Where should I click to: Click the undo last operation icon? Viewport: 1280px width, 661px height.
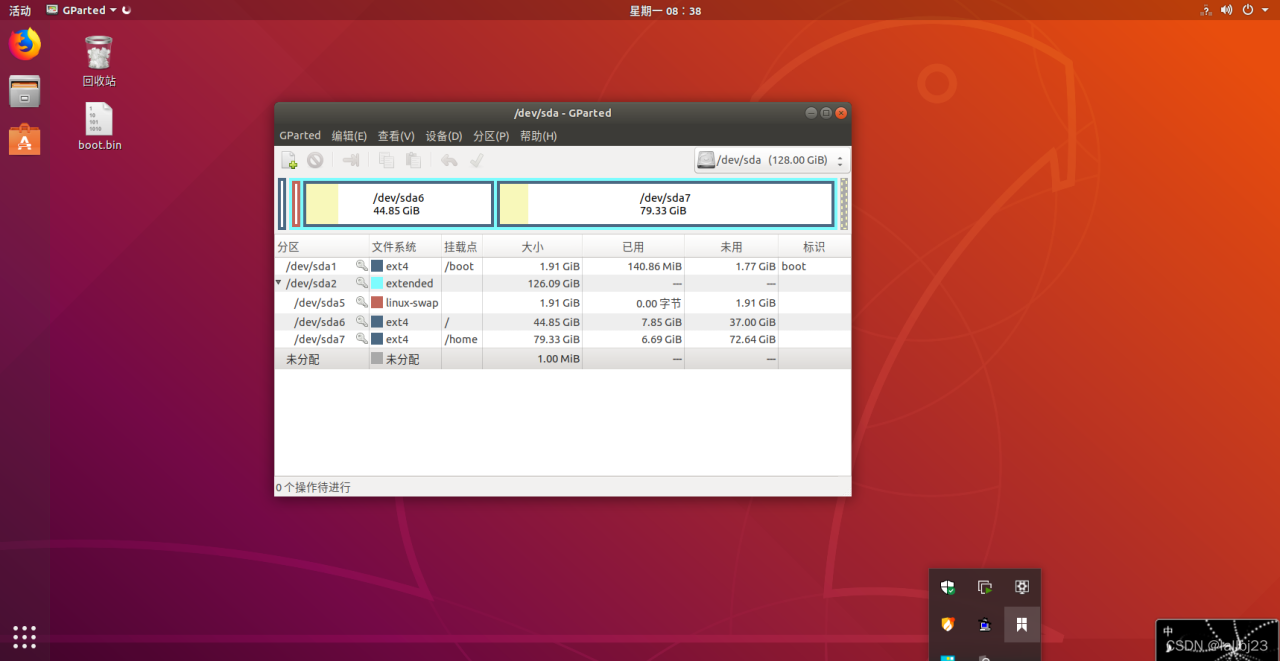449,160
